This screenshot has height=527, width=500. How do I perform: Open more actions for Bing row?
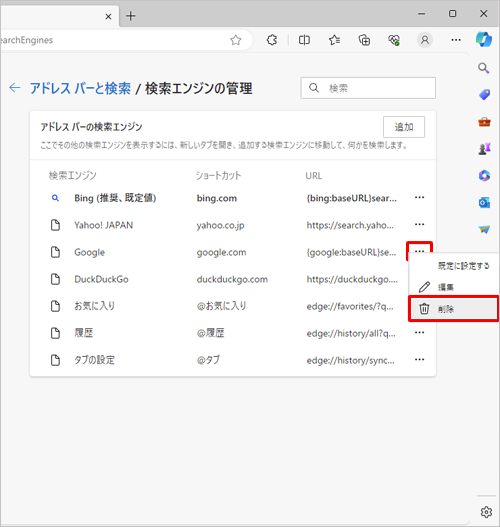[x=419, y=198]
